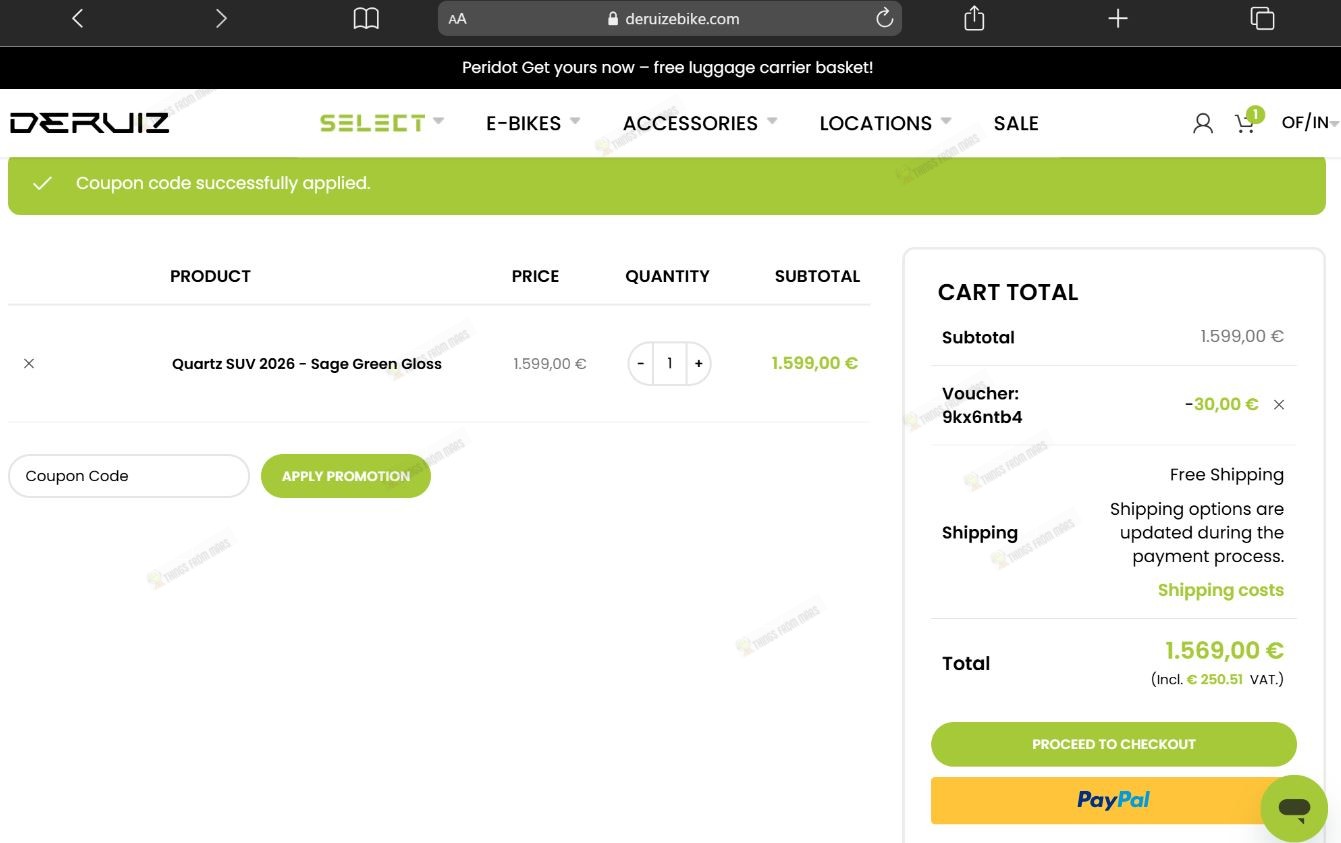The width and height of the screenshot is (1341, 843).
Task: Go back with Safari's back arrow
Action: [x=78, y=18]
